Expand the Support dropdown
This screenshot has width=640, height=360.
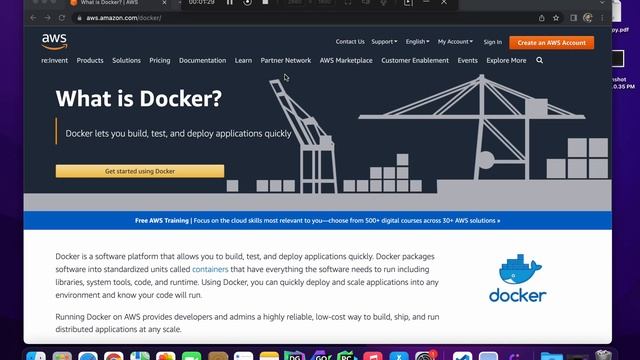(384, 42)
